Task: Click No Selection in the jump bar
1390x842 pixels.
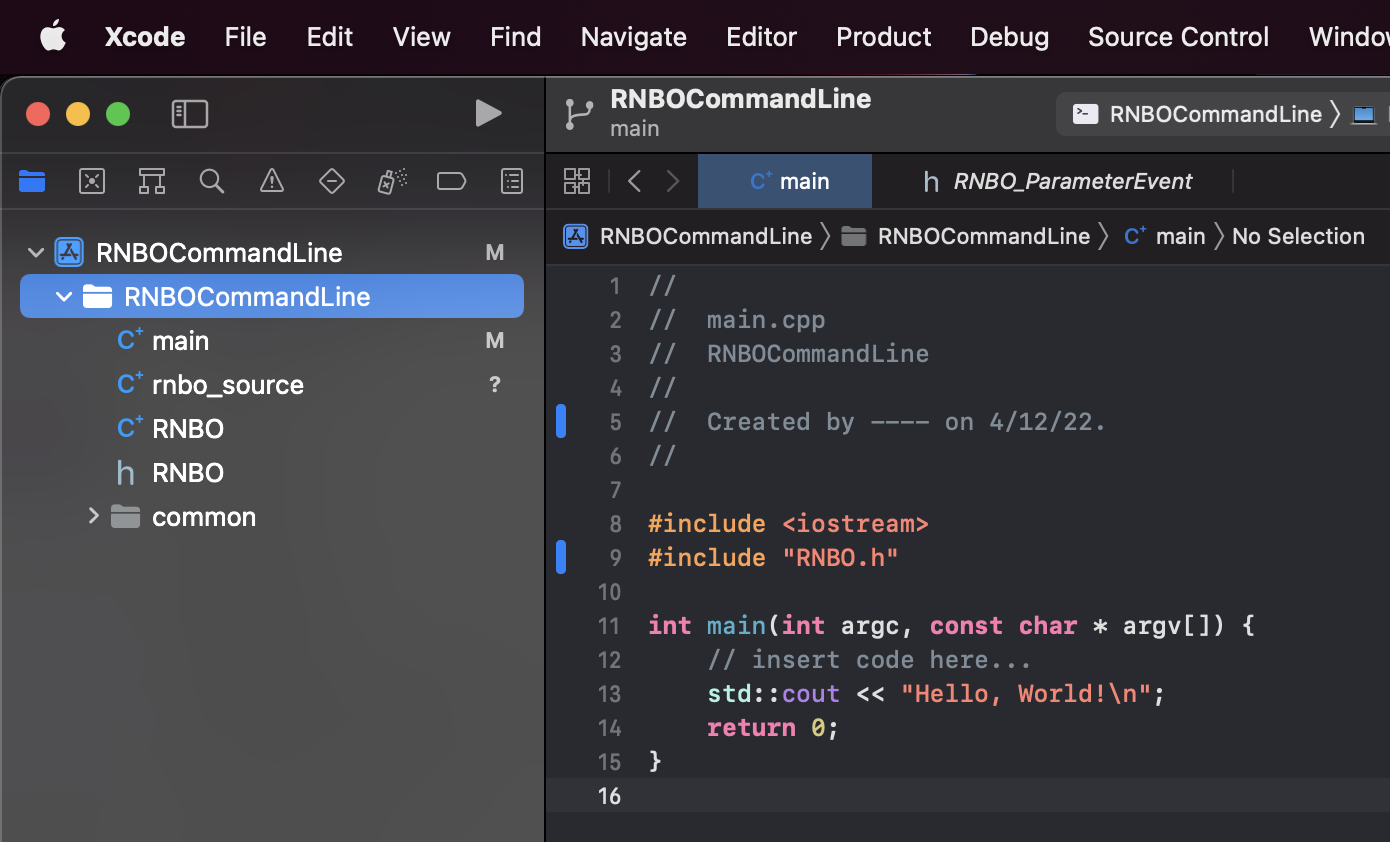Action: tap(1298, 236)
